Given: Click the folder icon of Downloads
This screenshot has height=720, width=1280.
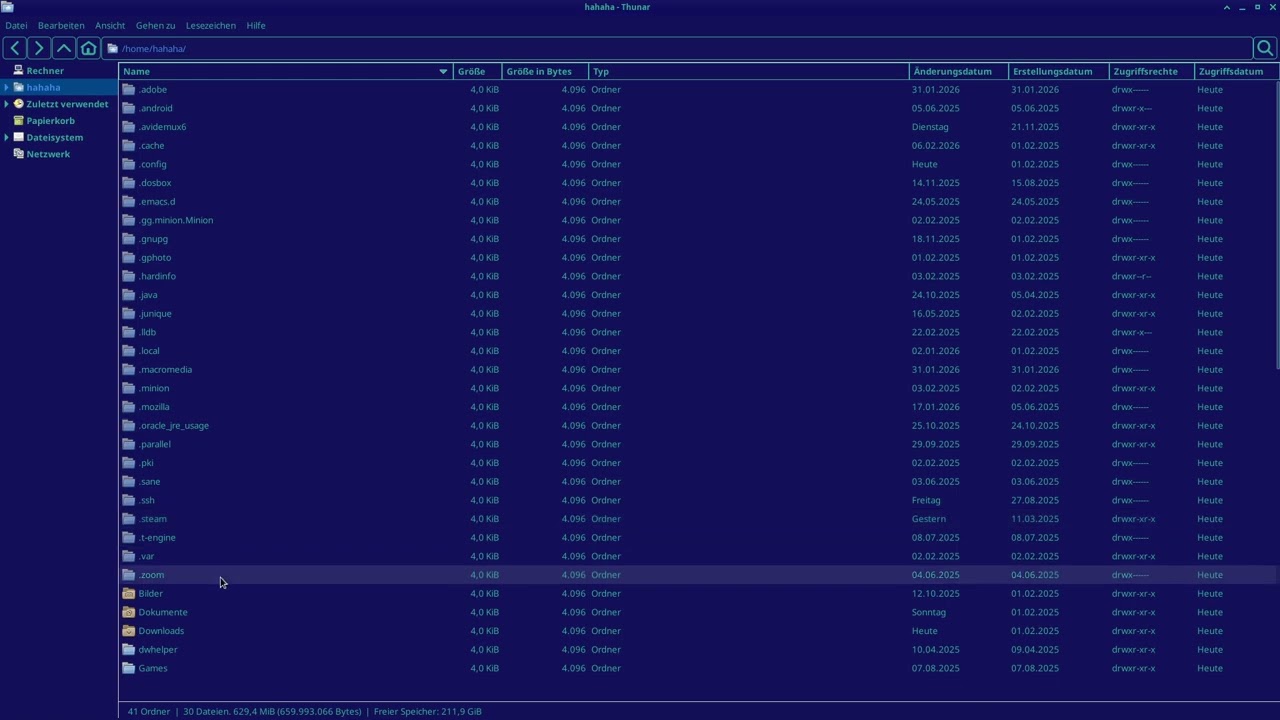Looking at the screenshot, I should pyautogui.click(x=128, y=631).
